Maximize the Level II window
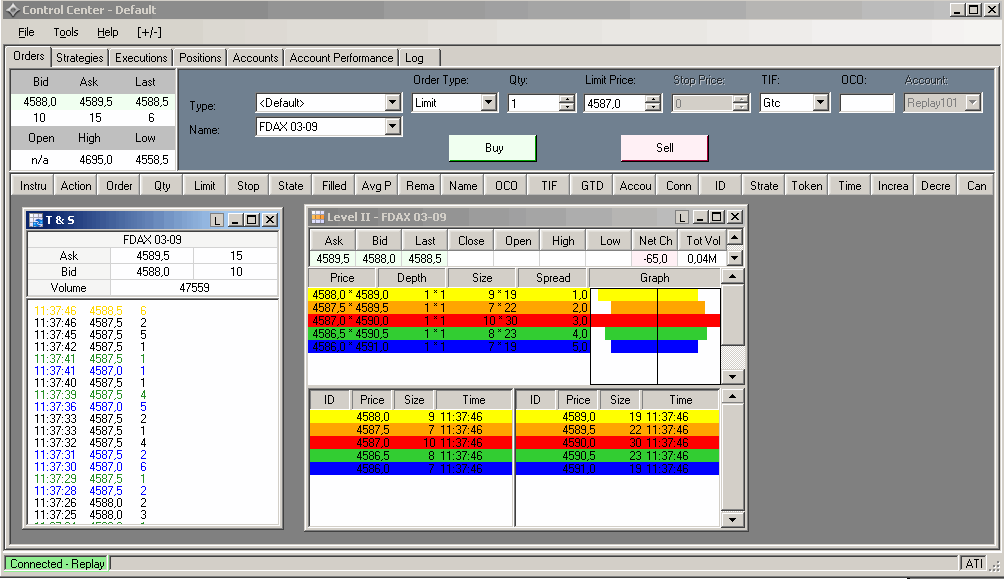 (x=717, y=217)
